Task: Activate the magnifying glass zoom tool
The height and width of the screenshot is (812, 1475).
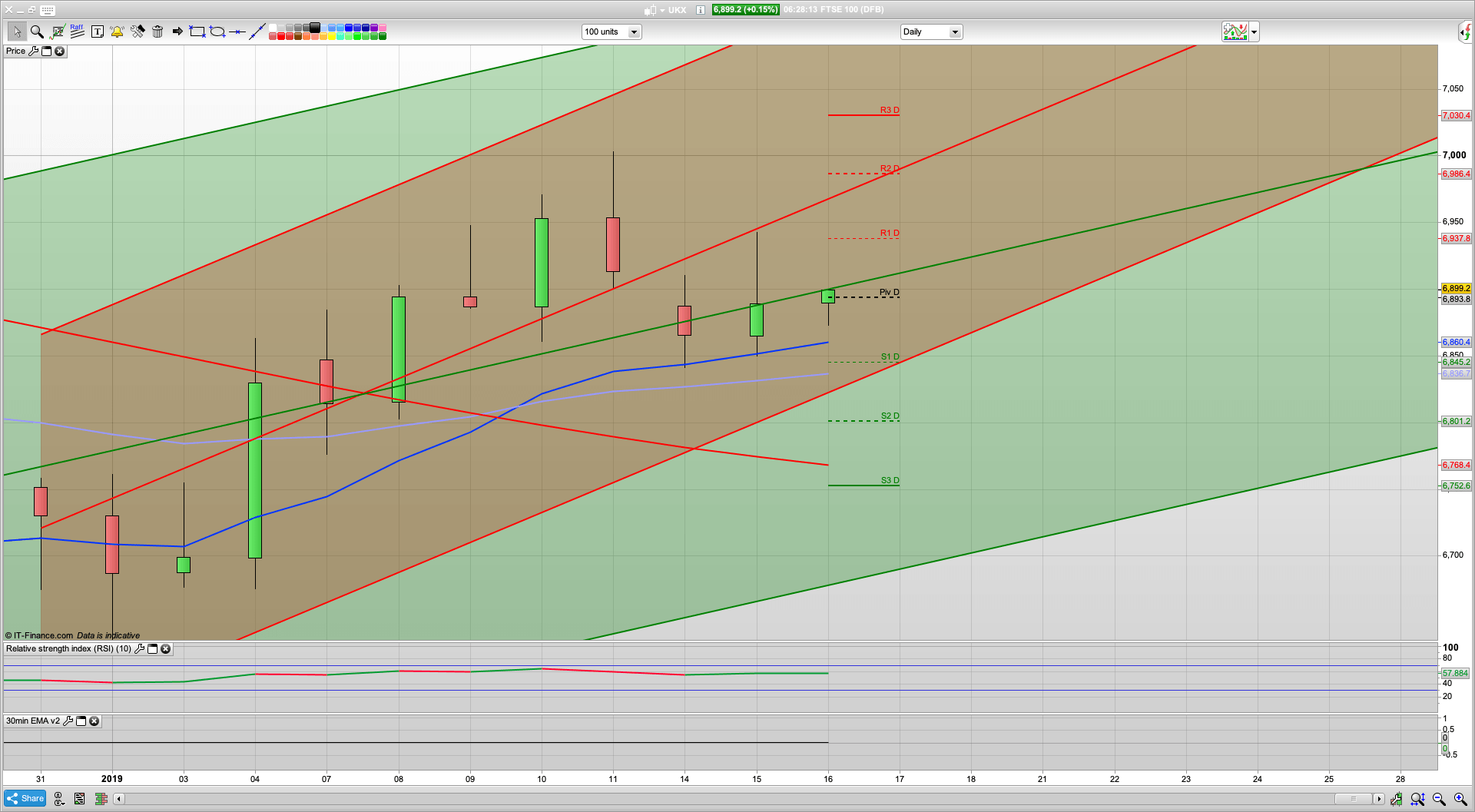Action: [x=37, y=31]
